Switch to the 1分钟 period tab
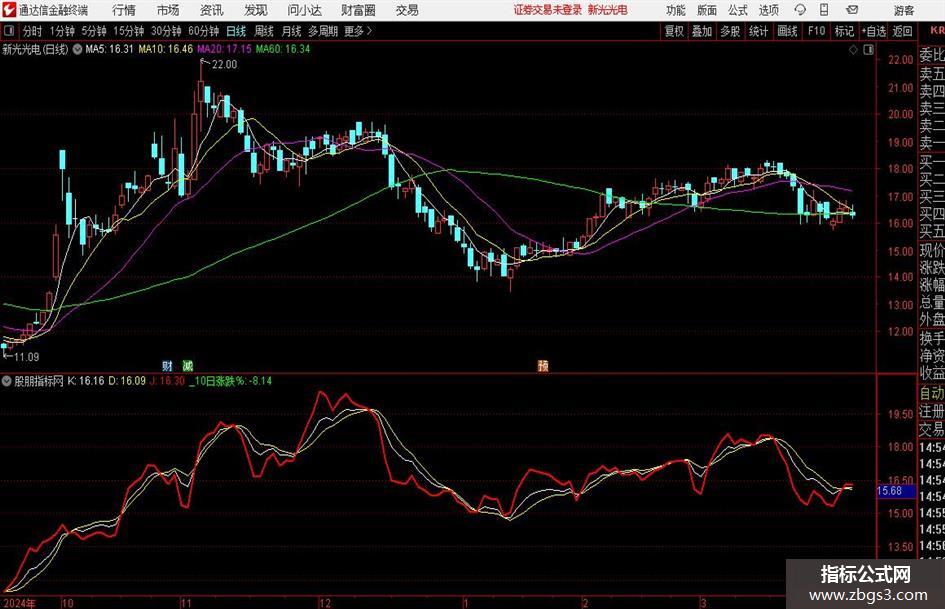The height and width of the screenshot is (609, 945). [x=62, y=31]
